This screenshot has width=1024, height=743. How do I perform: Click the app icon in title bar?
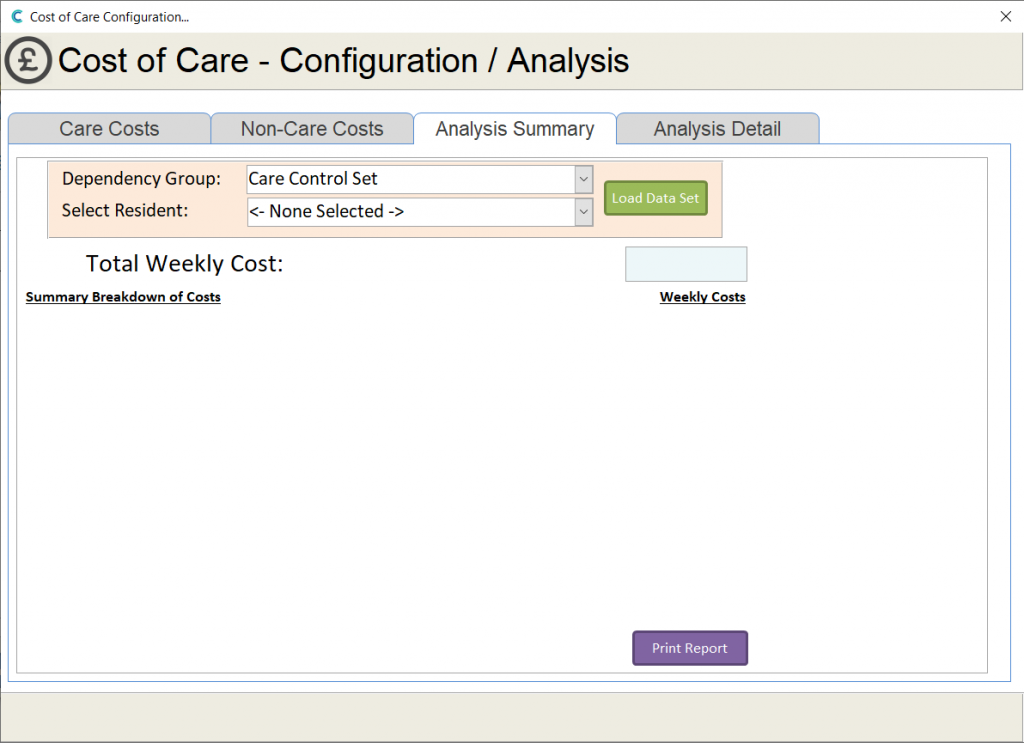click(x=16, y=16)
